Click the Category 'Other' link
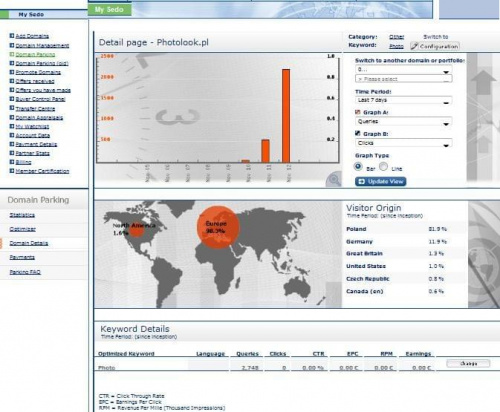The height and width of the screenshot is (412, 500). coord(396,37)
